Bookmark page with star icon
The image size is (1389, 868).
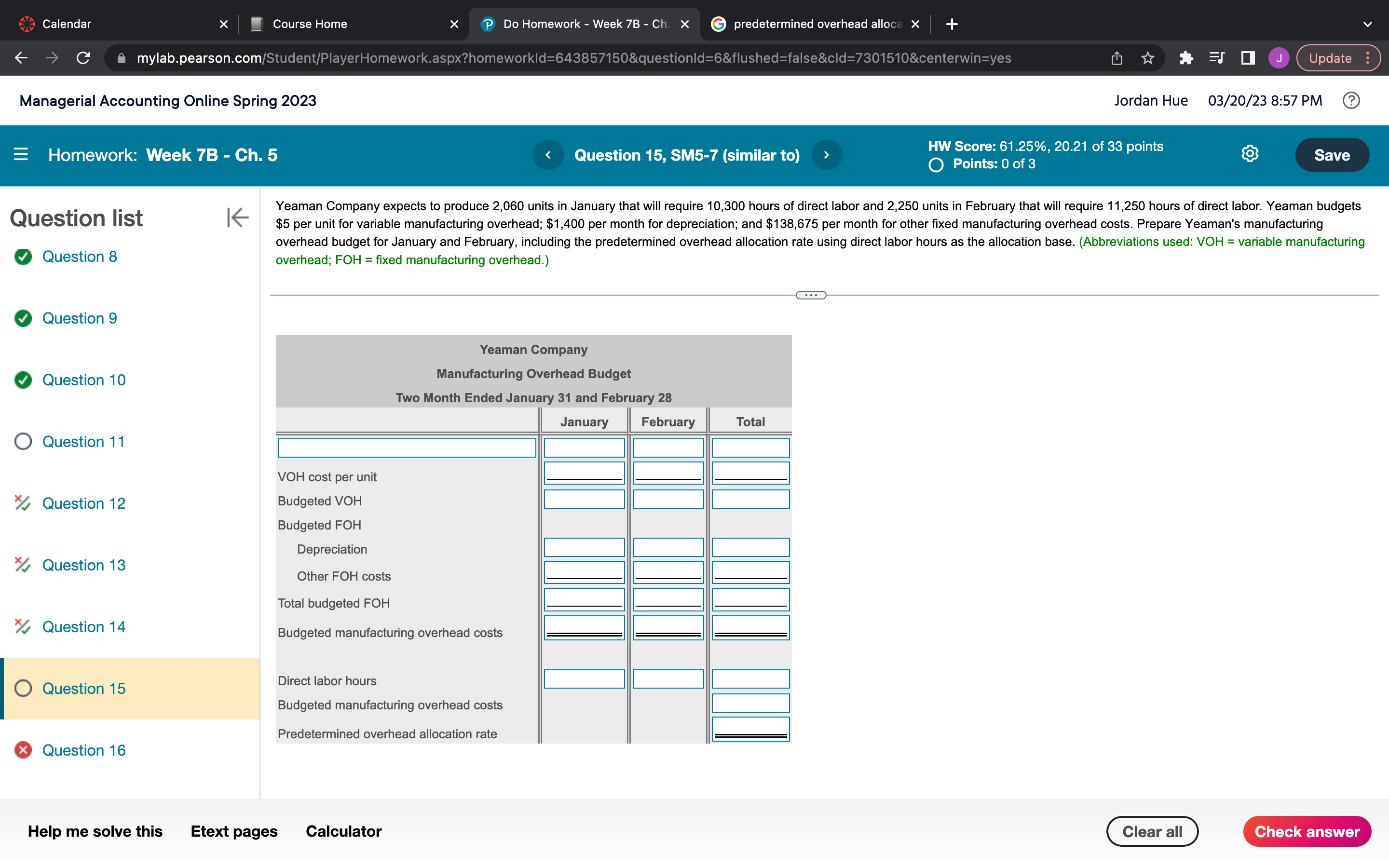[1147, 58]
